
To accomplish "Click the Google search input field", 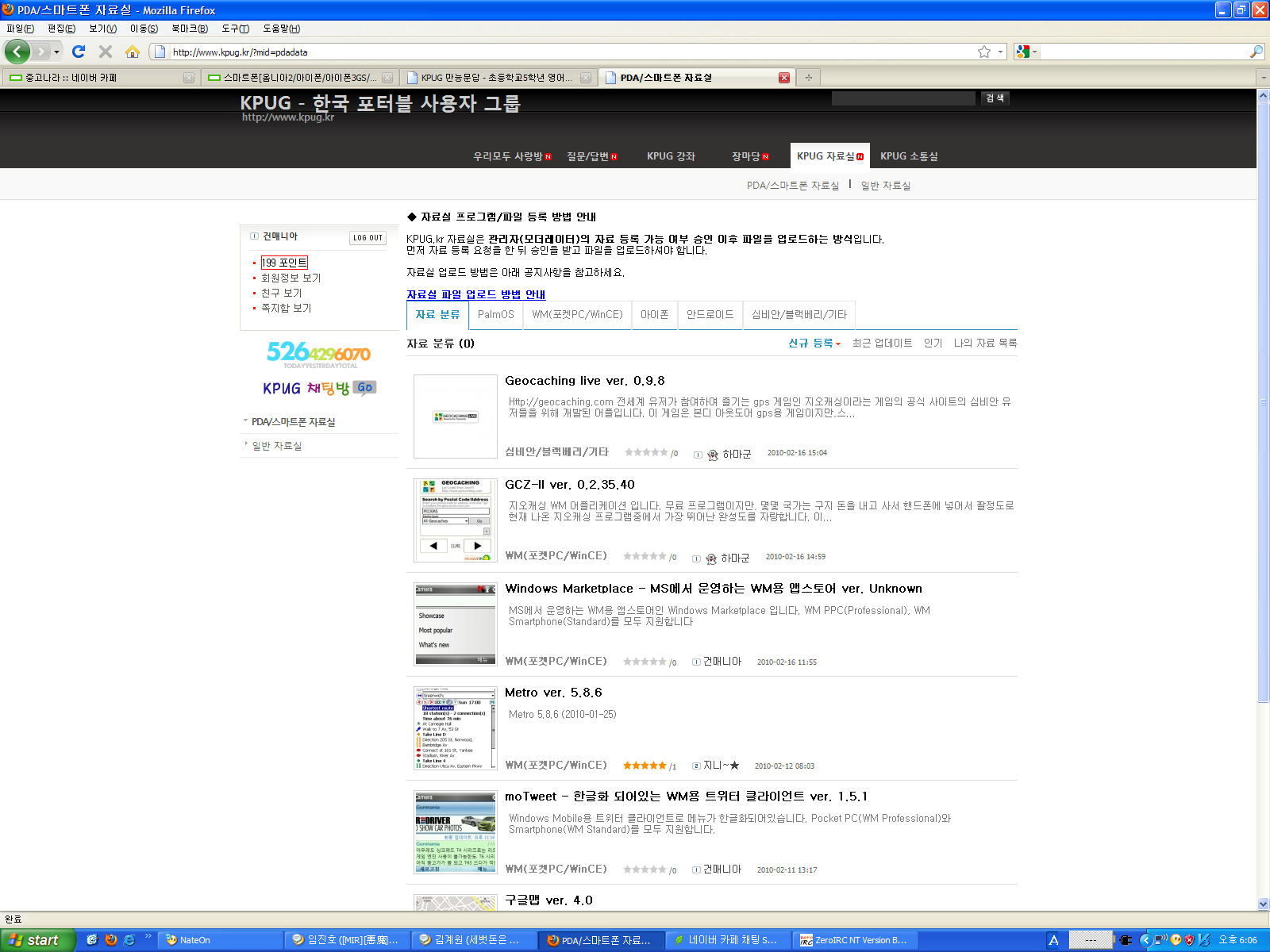I will (x=1143, y=52).
